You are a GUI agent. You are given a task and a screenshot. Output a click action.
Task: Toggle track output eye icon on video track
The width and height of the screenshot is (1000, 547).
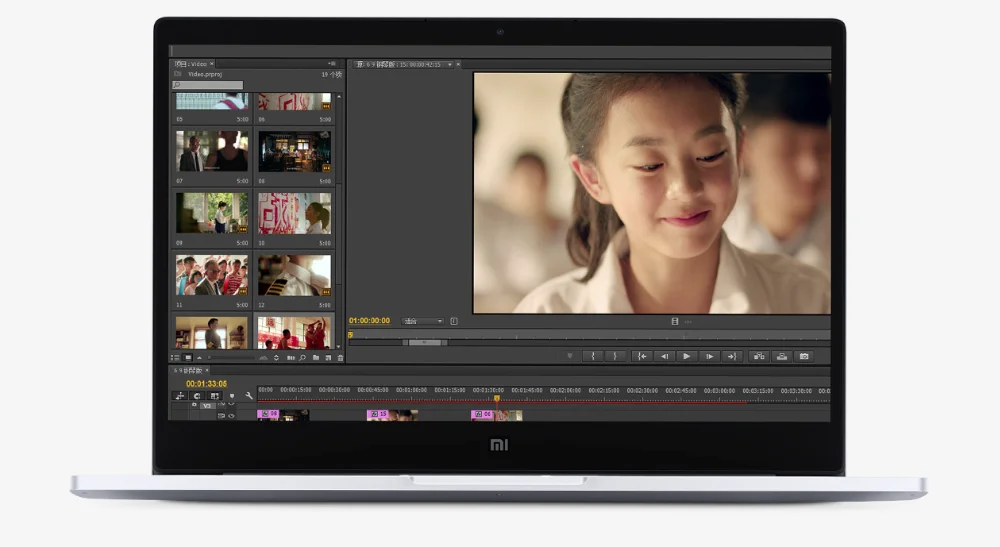[232, 416]
